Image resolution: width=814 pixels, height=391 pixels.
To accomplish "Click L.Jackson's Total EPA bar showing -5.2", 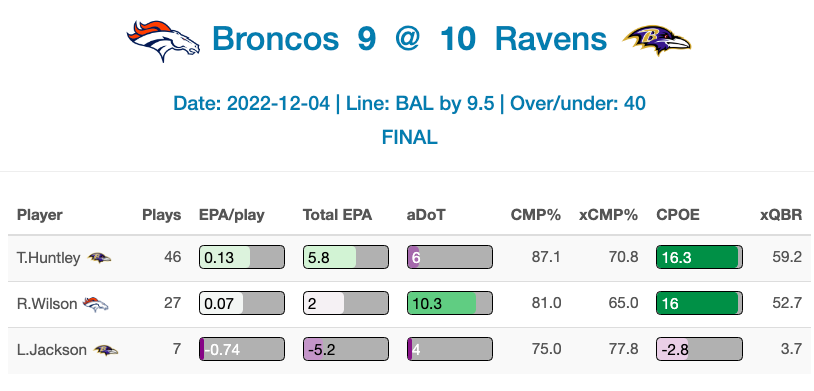I will (x=346, y=349).
